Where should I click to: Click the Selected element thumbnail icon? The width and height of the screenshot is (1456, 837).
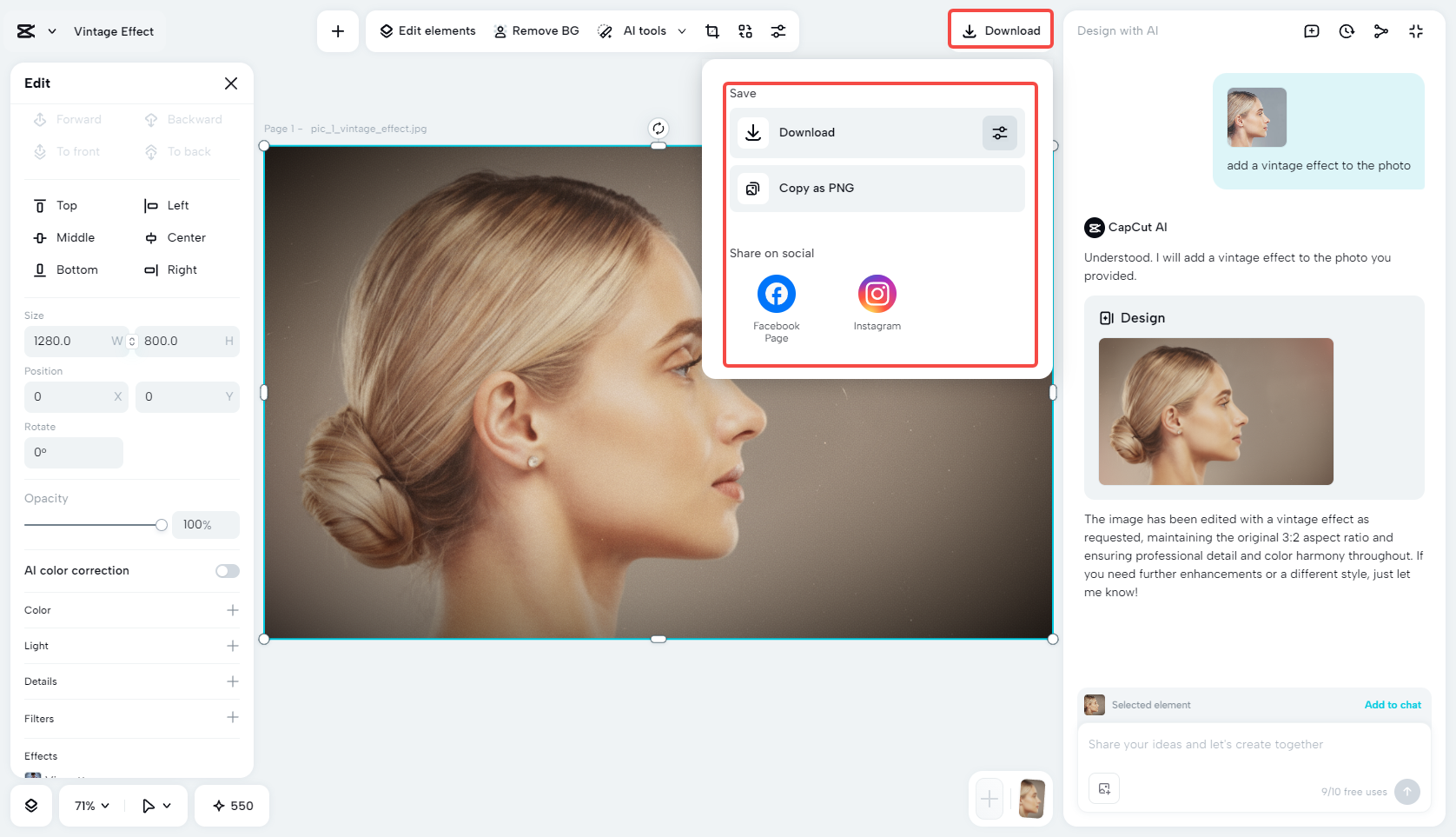1095,705
